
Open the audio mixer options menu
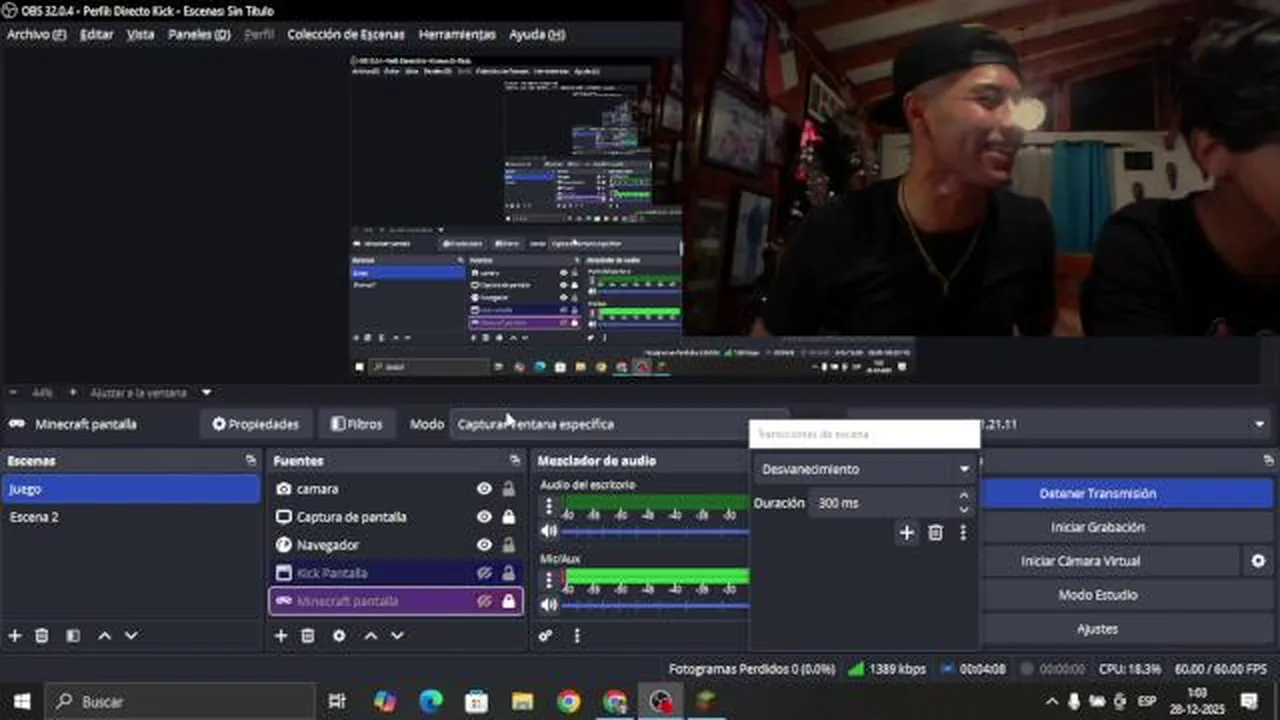coord(577,636)
